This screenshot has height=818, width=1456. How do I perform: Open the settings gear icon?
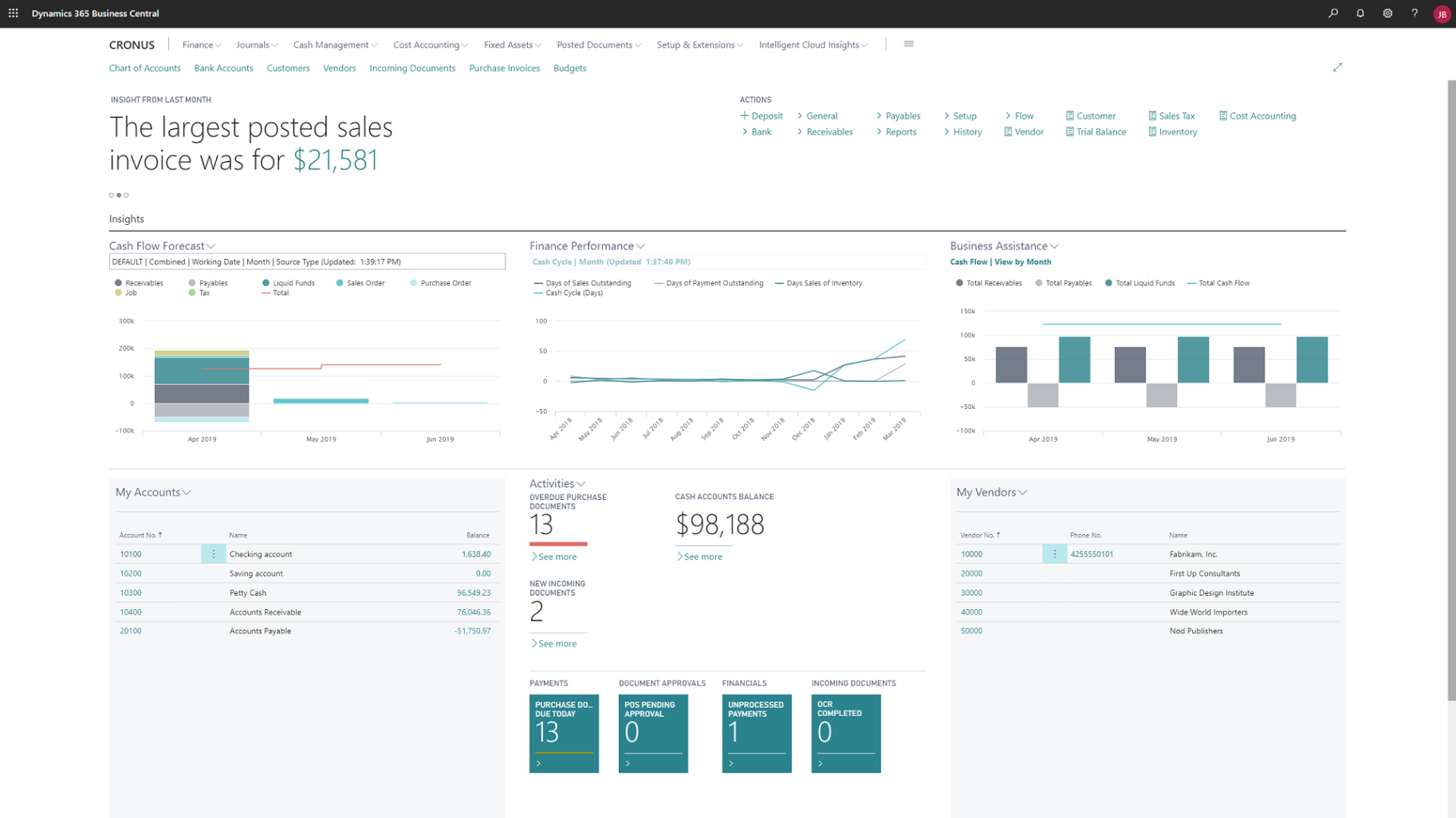click(x=1387, y=14)
